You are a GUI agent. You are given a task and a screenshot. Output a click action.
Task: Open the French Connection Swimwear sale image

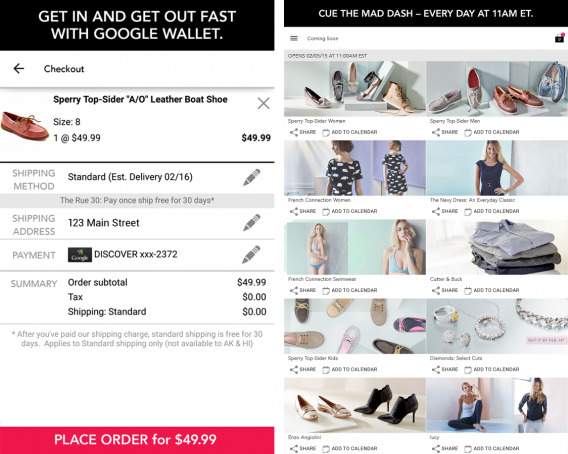(x=355, y=247)
